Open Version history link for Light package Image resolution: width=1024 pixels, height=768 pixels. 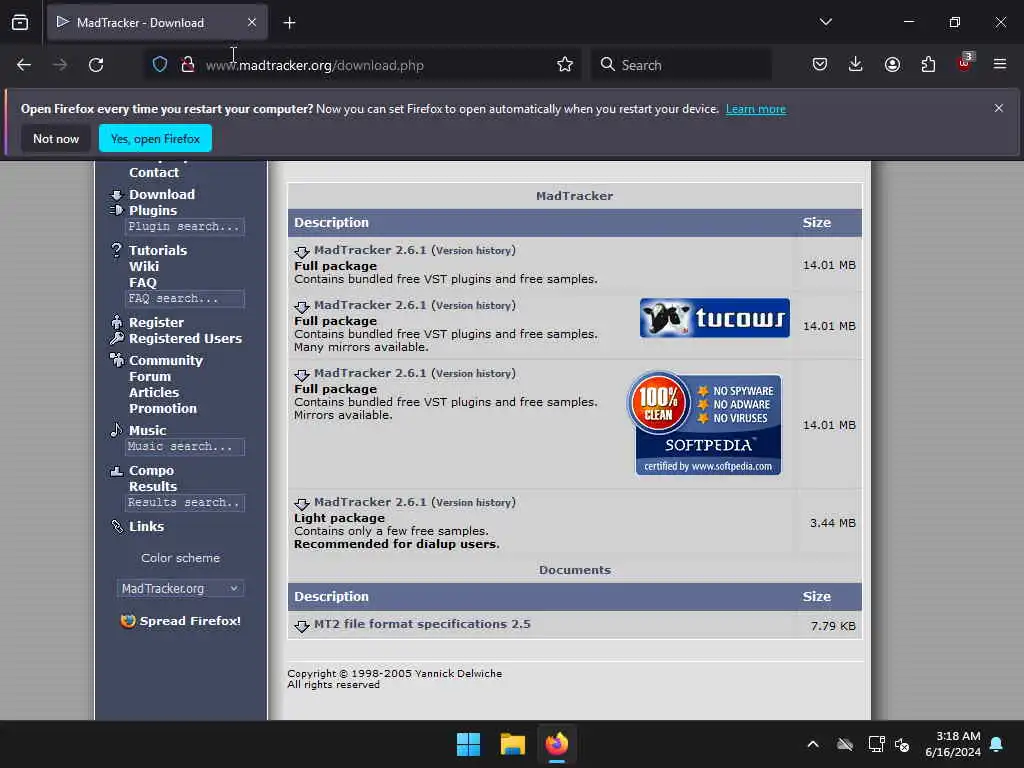pyautogui.click(x=475, y=503)
